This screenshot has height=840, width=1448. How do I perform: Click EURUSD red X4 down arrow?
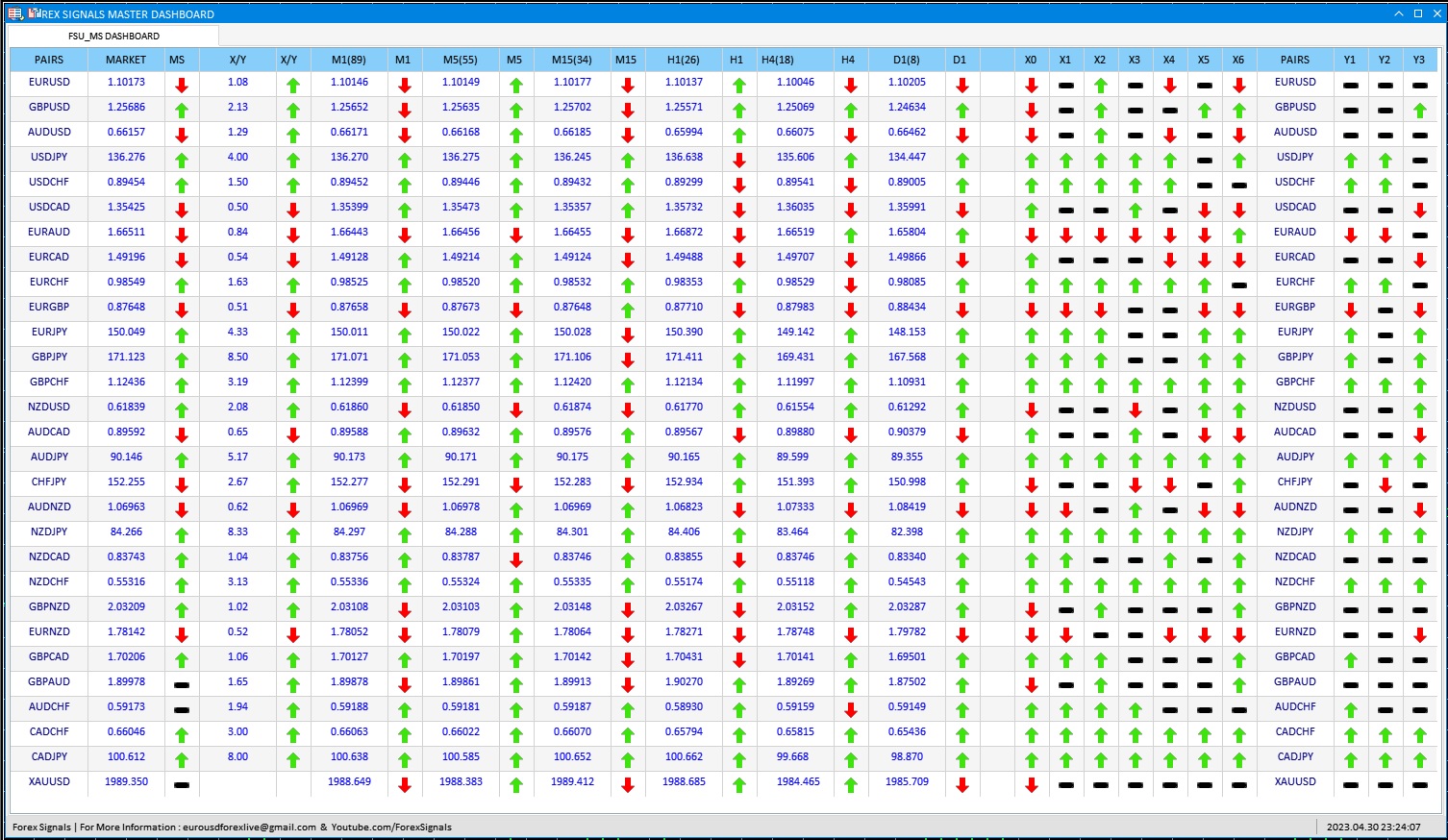tap(1170, 86)
